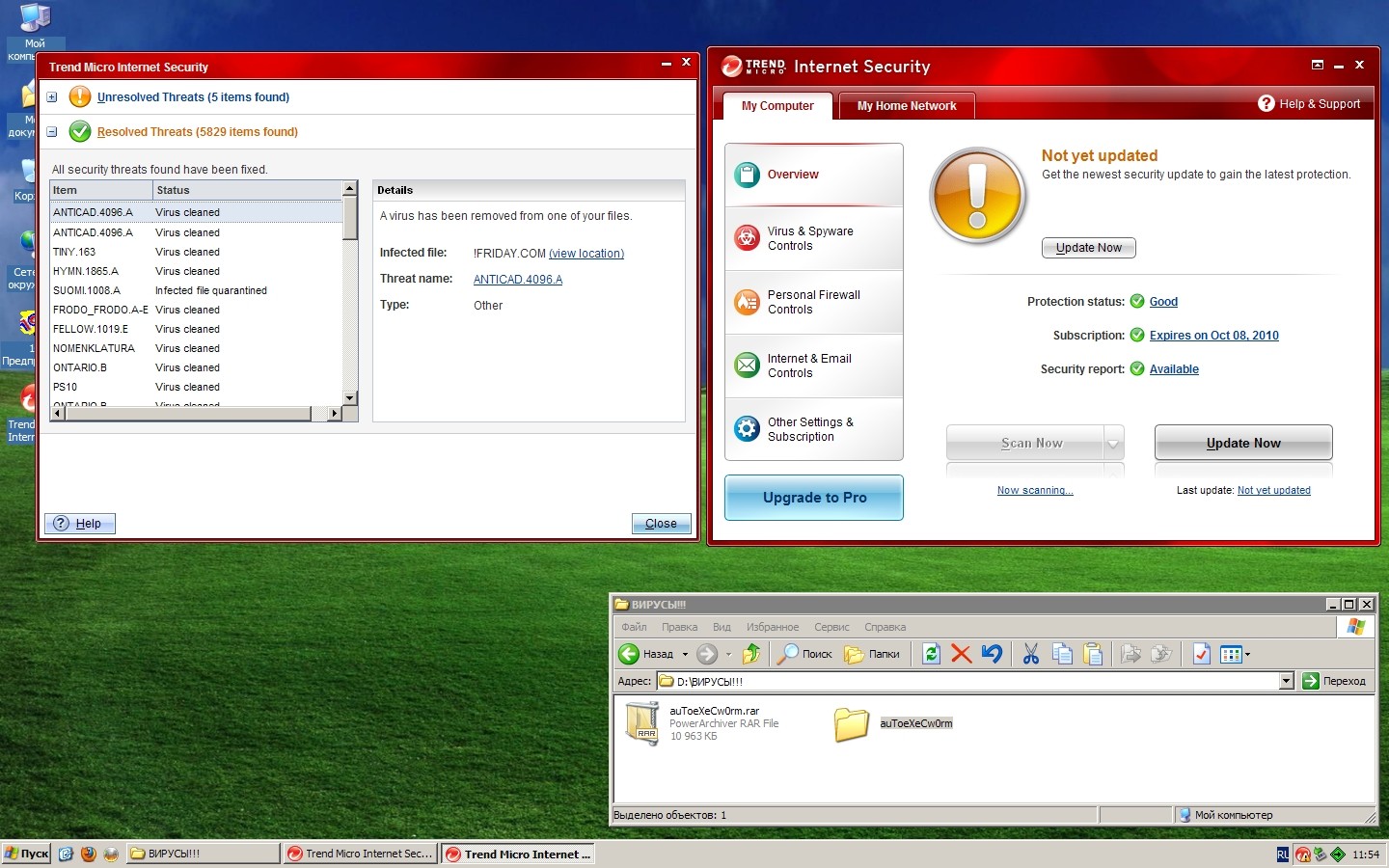
Task: Open the Избранное menu in Explorer
Action: coord(772,627)
